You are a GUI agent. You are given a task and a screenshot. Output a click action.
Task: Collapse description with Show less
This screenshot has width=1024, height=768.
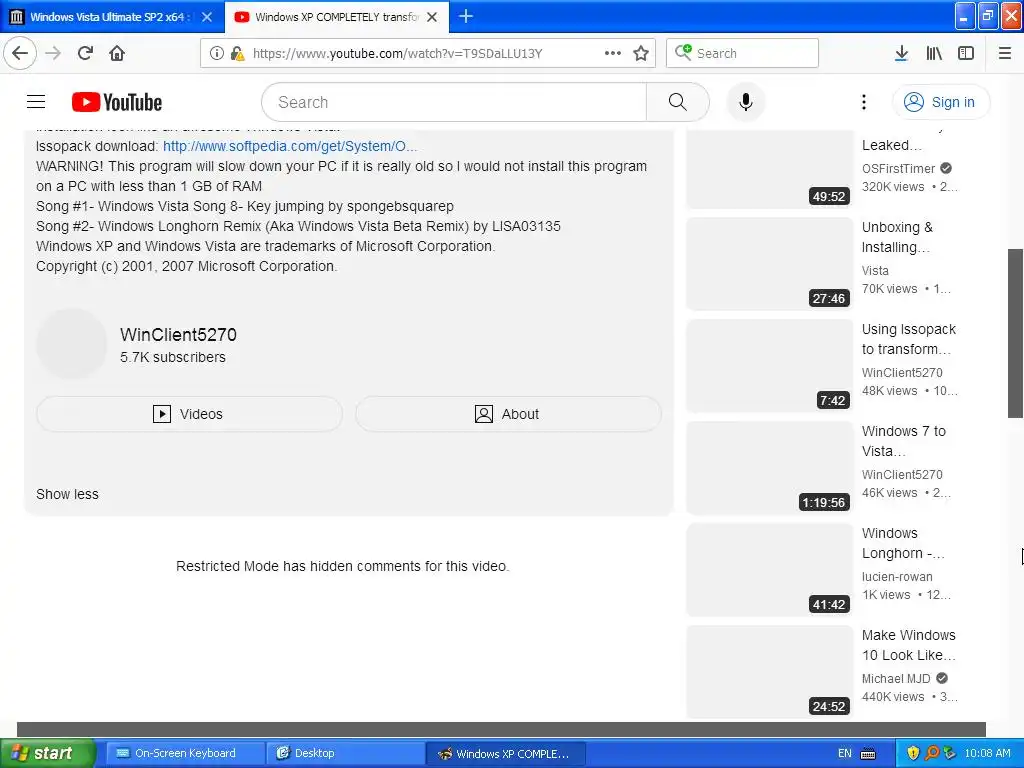pyautogui.click(x=67, y=494)
